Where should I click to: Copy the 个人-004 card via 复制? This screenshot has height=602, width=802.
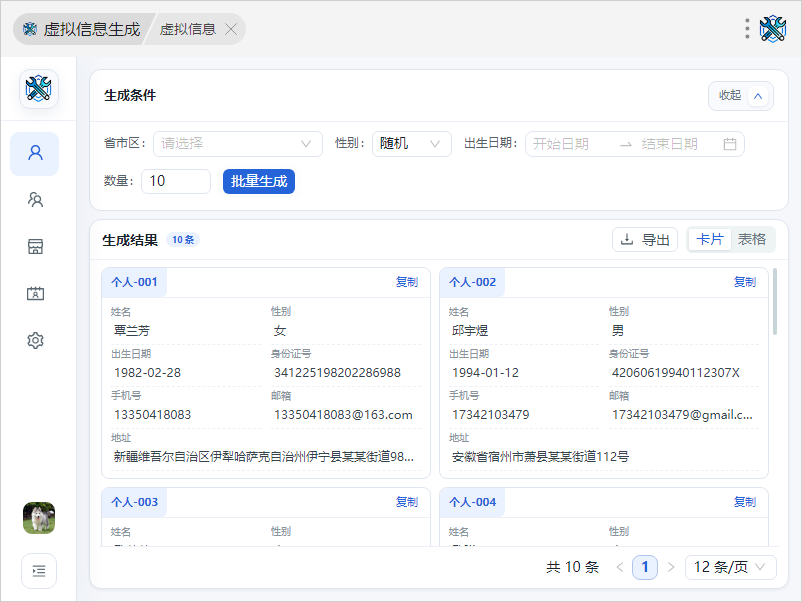coord(745,502)
